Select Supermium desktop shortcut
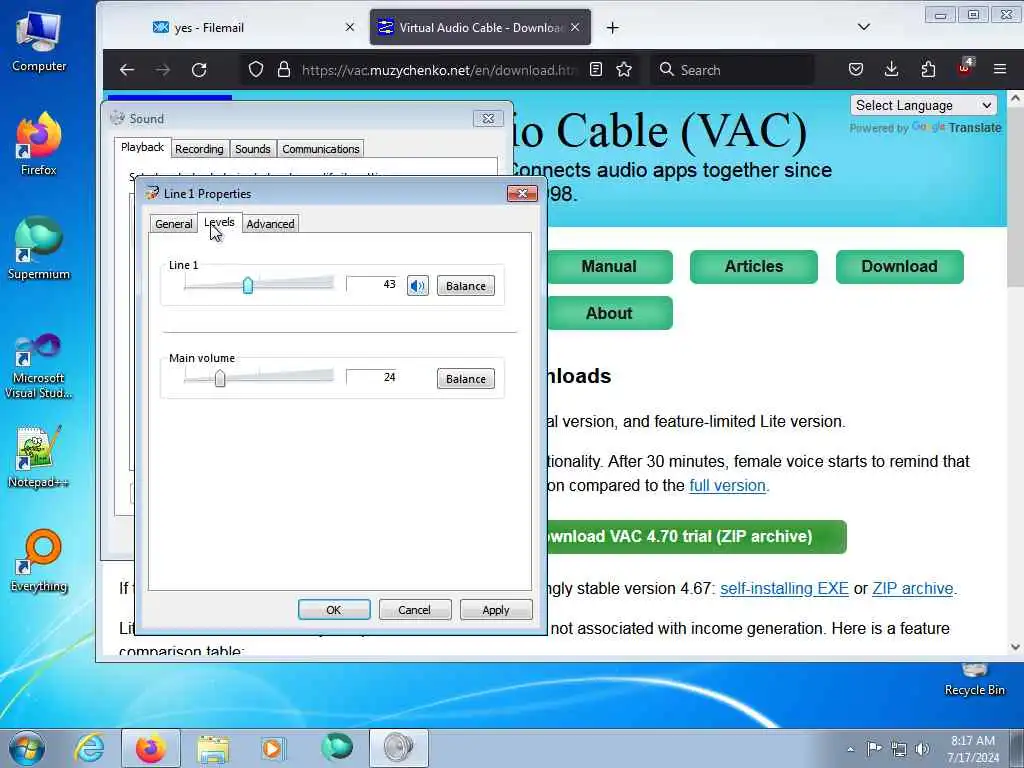1024x768 pixels. coord(39,249)
